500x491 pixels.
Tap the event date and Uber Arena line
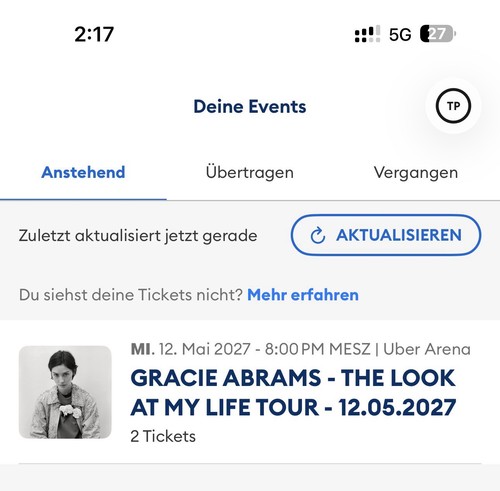(300, 349)
